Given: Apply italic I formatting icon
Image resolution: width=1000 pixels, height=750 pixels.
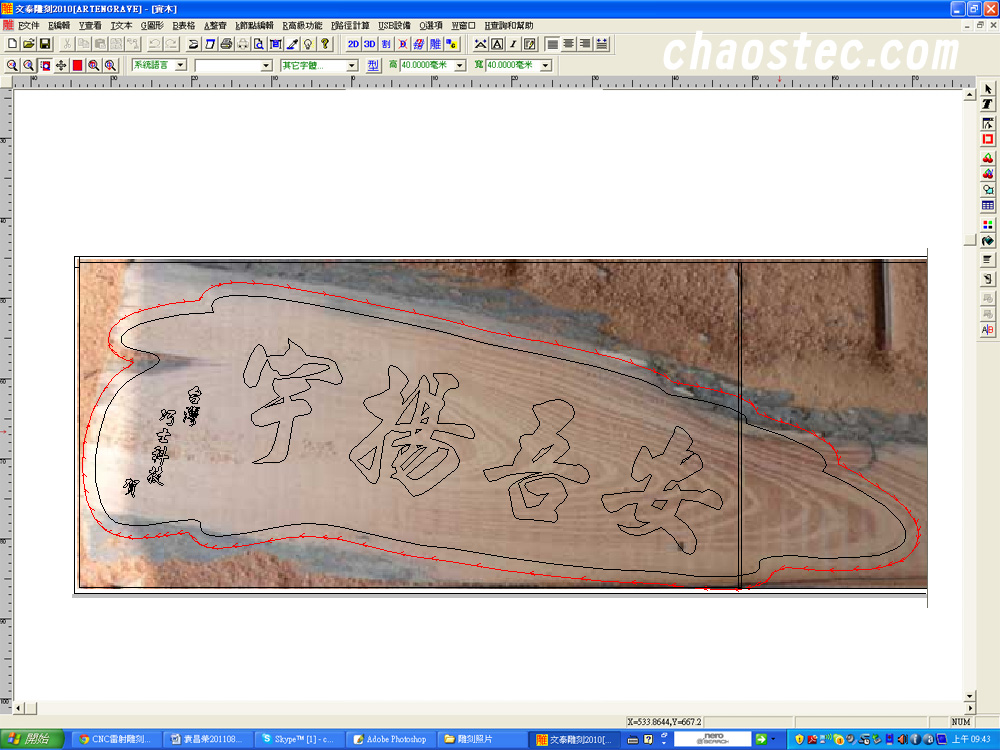Looking at the screenshot, I should (x=513, y=44).
